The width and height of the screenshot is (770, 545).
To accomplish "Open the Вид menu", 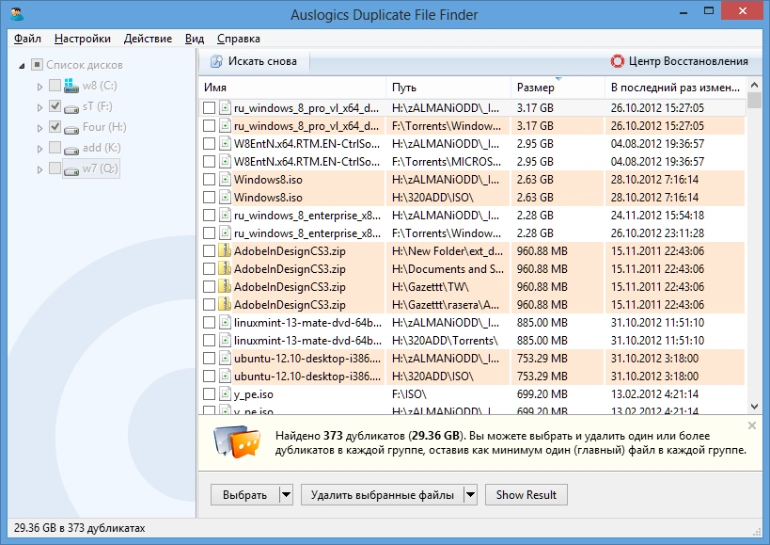I will tap(194, 38).
